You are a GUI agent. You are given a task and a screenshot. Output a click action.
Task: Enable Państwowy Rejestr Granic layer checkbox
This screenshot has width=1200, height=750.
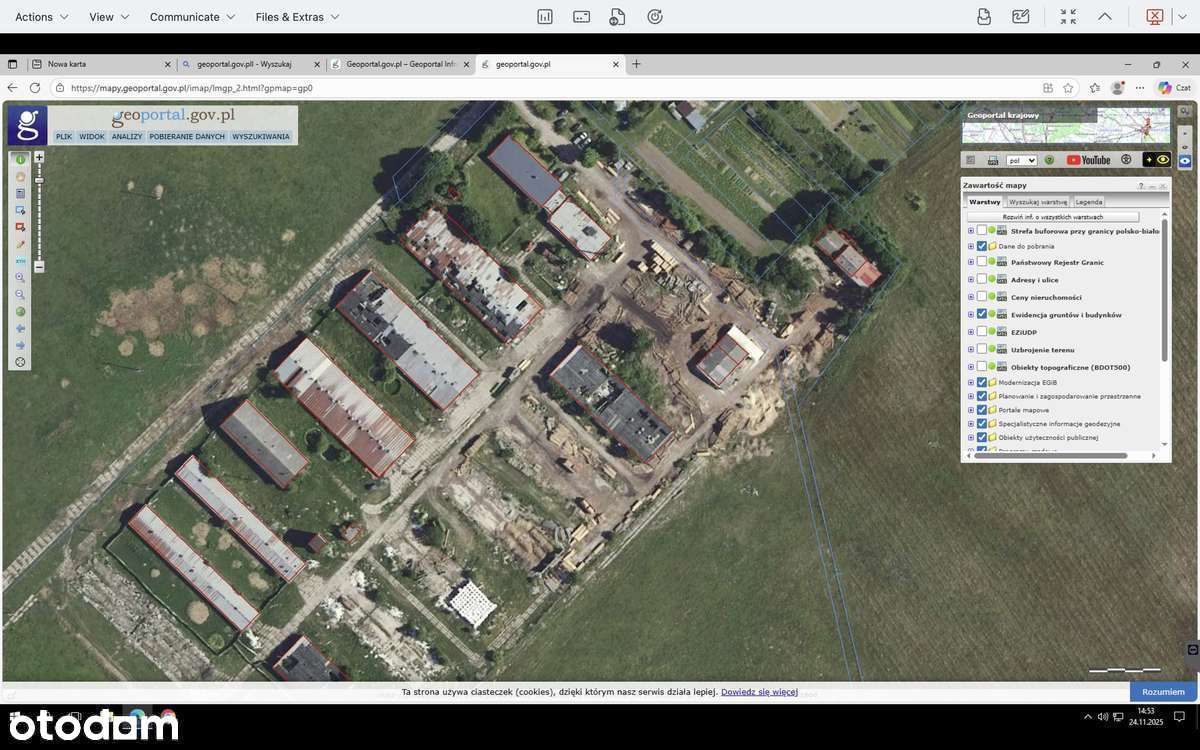982,262
